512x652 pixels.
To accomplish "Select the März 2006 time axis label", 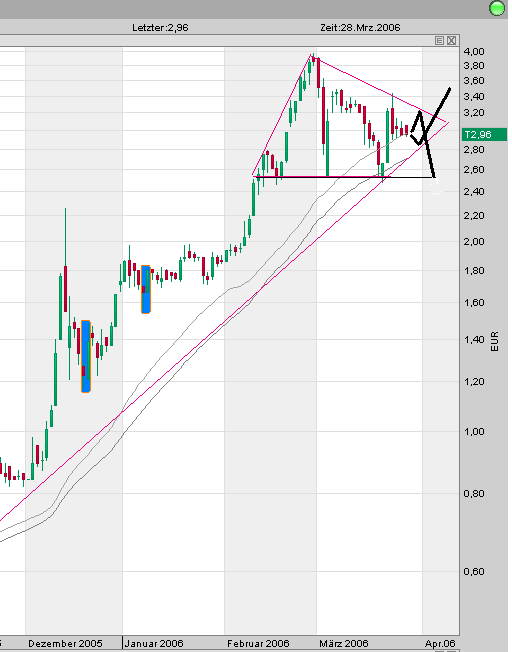I will (344, 644).
